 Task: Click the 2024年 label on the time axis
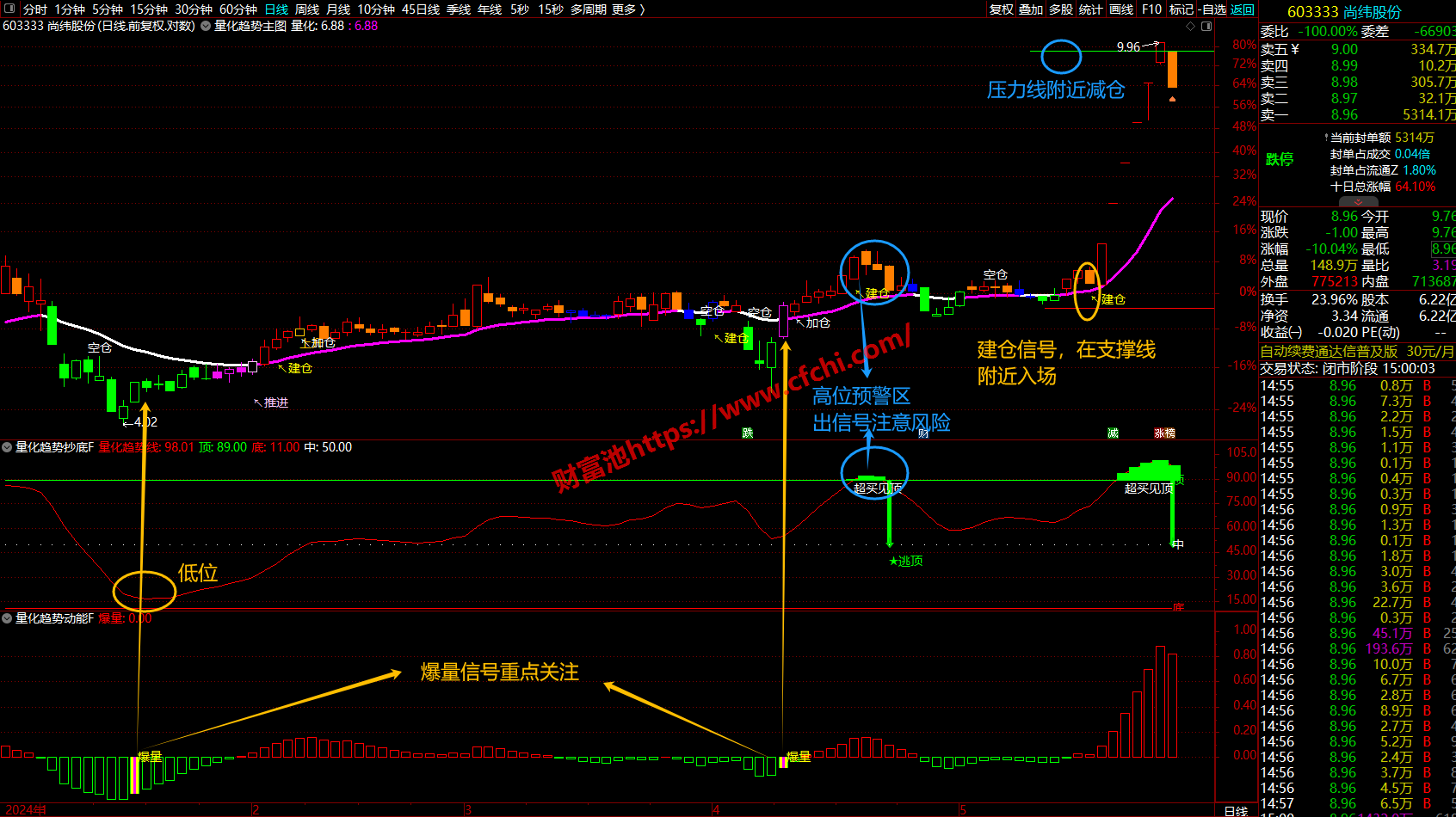pyautogui.click(x=27, y=810)
